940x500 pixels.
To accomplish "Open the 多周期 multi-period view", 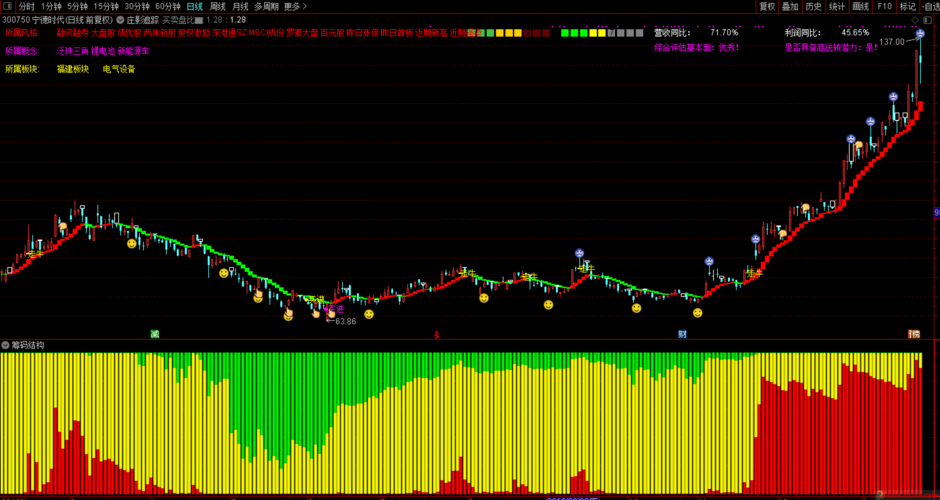I will (x=265, y=6).
